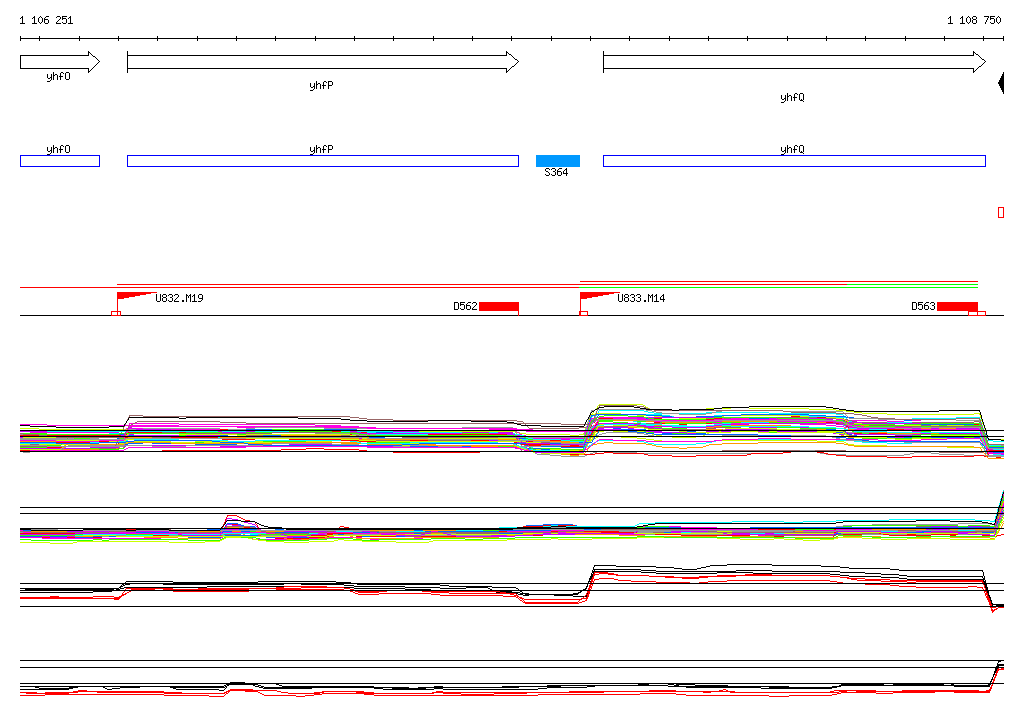The height and width of the screenshot is (714, 1024).
Task: Select the yhfQ gene arrow annotation
Action: (x=794, y=62)
